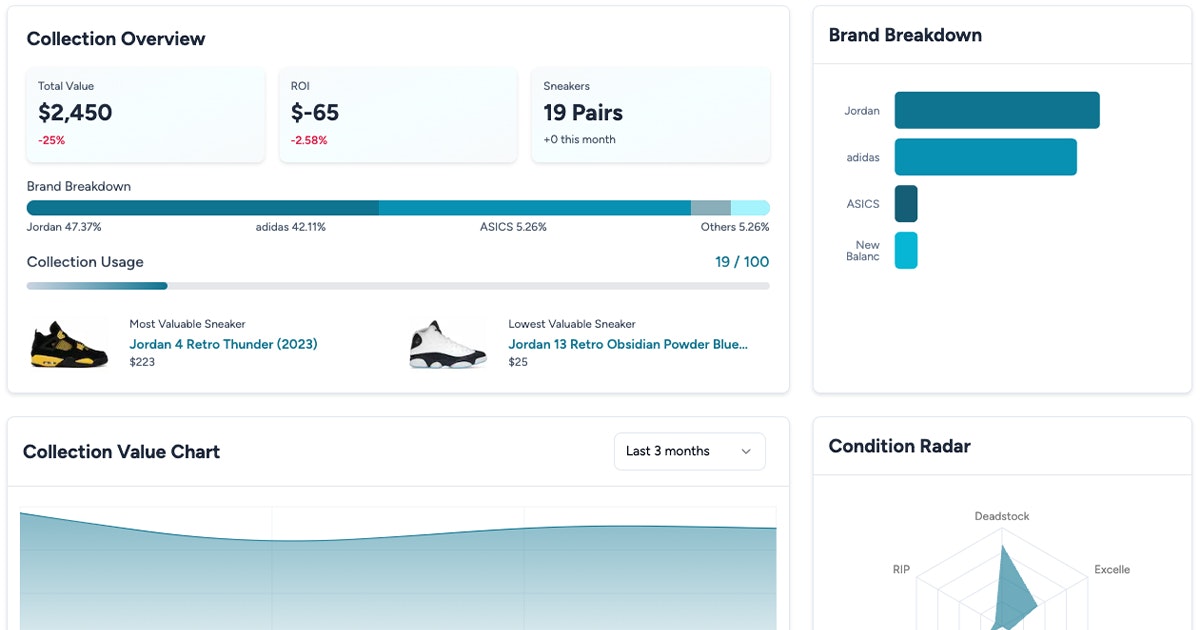Image resolution: width=1200 pixels, height=630 pixels.
Task: Click the 19 / 100 usage count
Action: (x=742, y=262)
